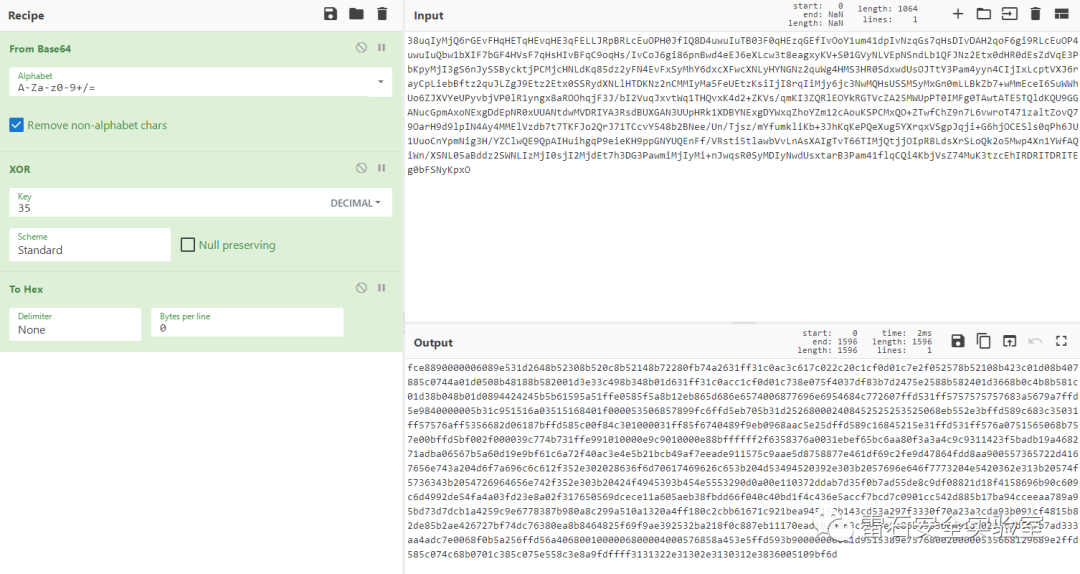The image size is (1080, 574).
Task: Open the XOR Scheme dropdown set to Standard
Action: point(90,245)
